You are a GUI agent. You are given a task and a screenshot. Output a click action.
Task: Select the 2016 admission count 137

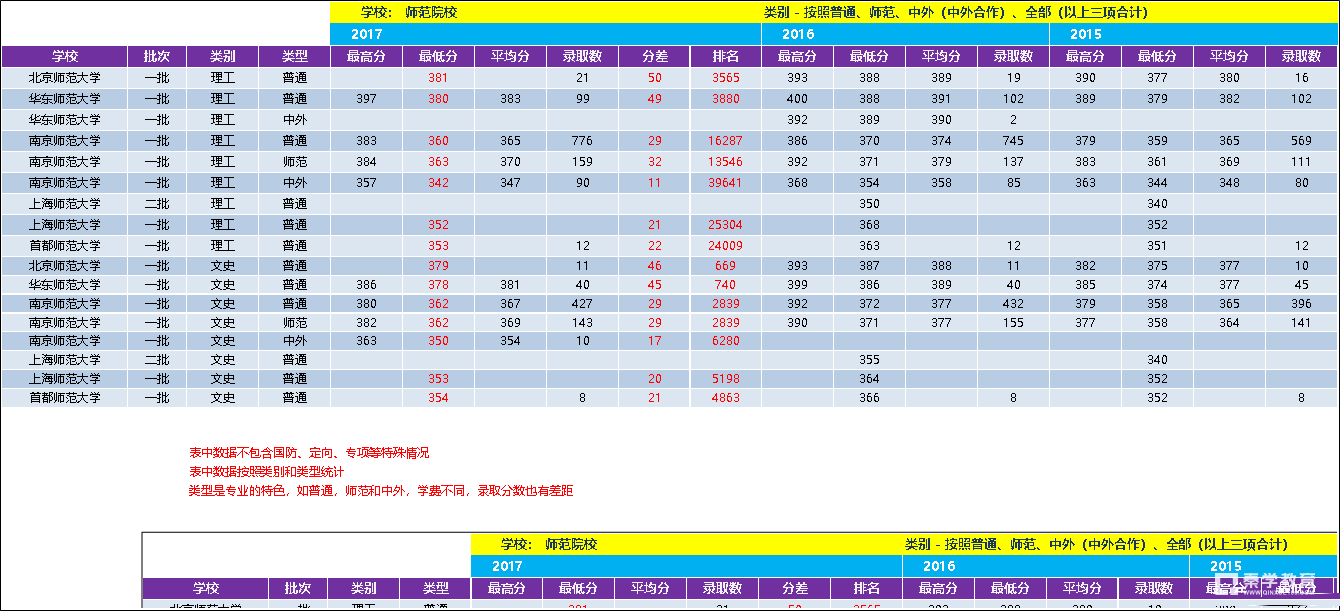pyautogui.click(x=1013, y=162)
